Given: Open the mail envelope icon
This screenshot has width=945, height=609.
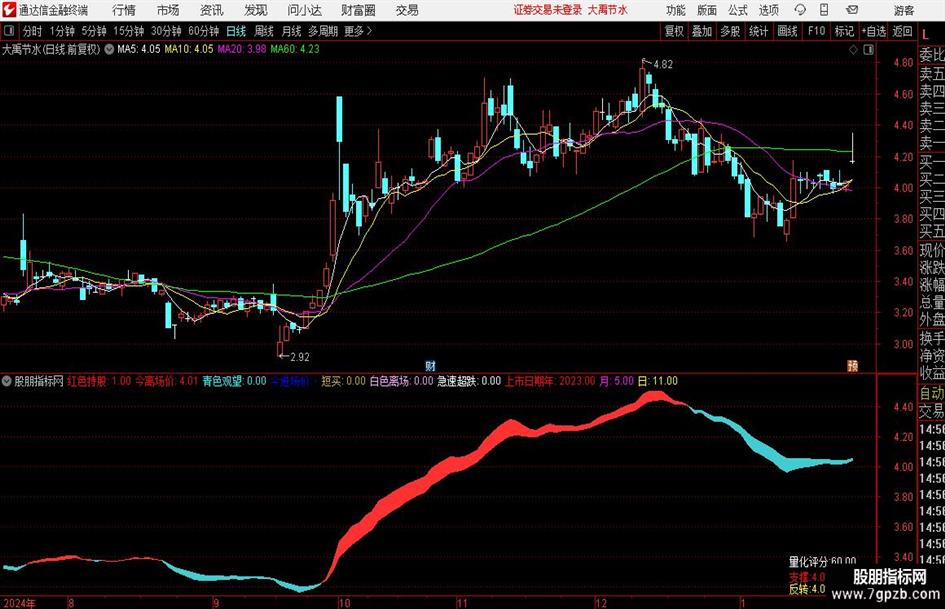Looking at the screenshot, I should (x=852, y=10).
